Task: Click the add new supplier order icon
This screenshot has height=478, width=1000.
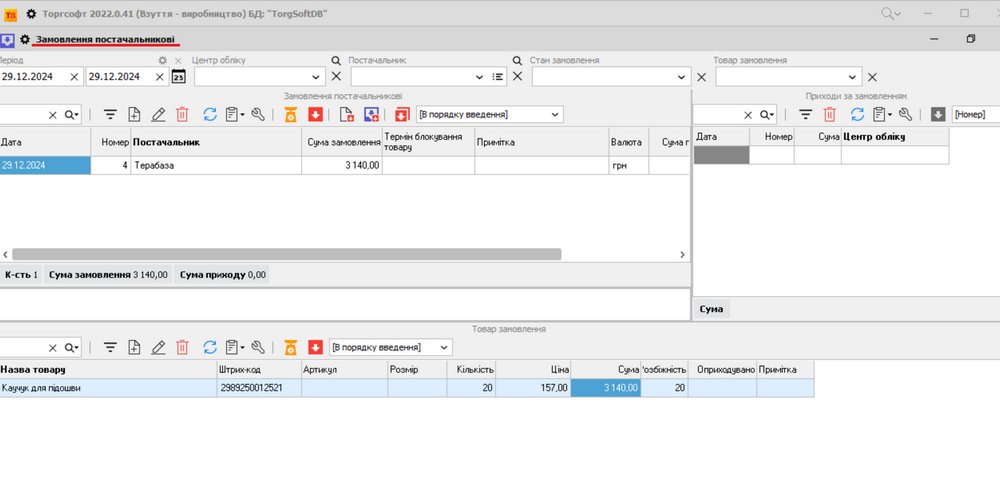Action: (134, 115)
